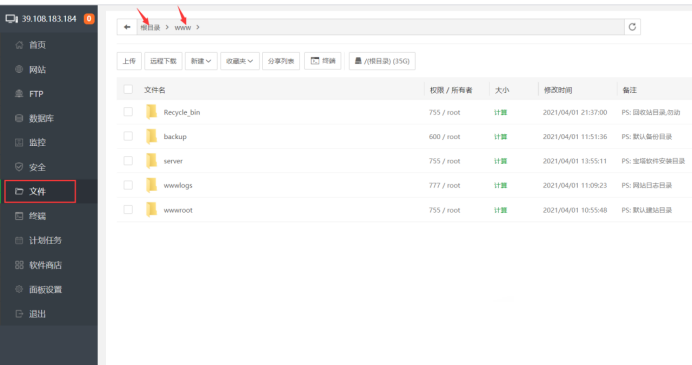Click 计算 size link for Recycle_bin

coord(500,113)
